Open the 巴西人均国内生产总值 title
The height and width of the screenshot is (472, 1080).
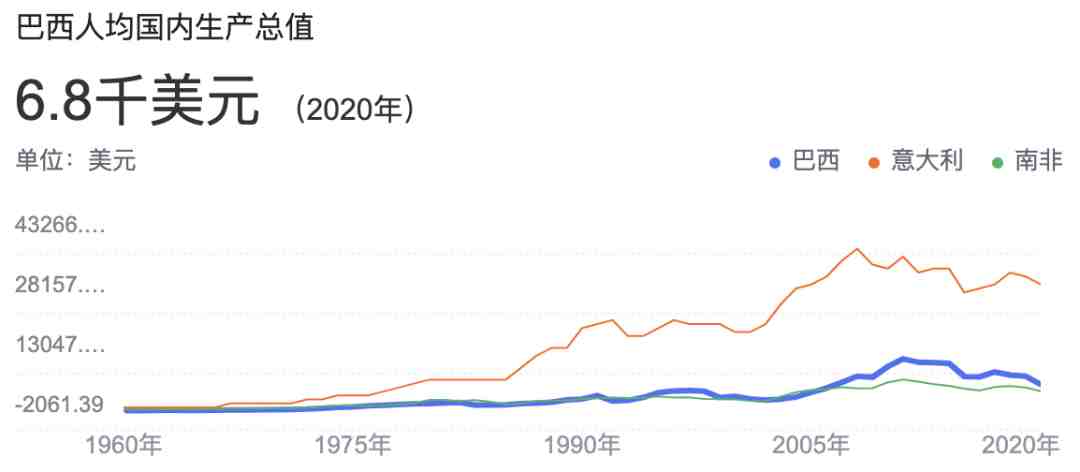coord(165,27)
